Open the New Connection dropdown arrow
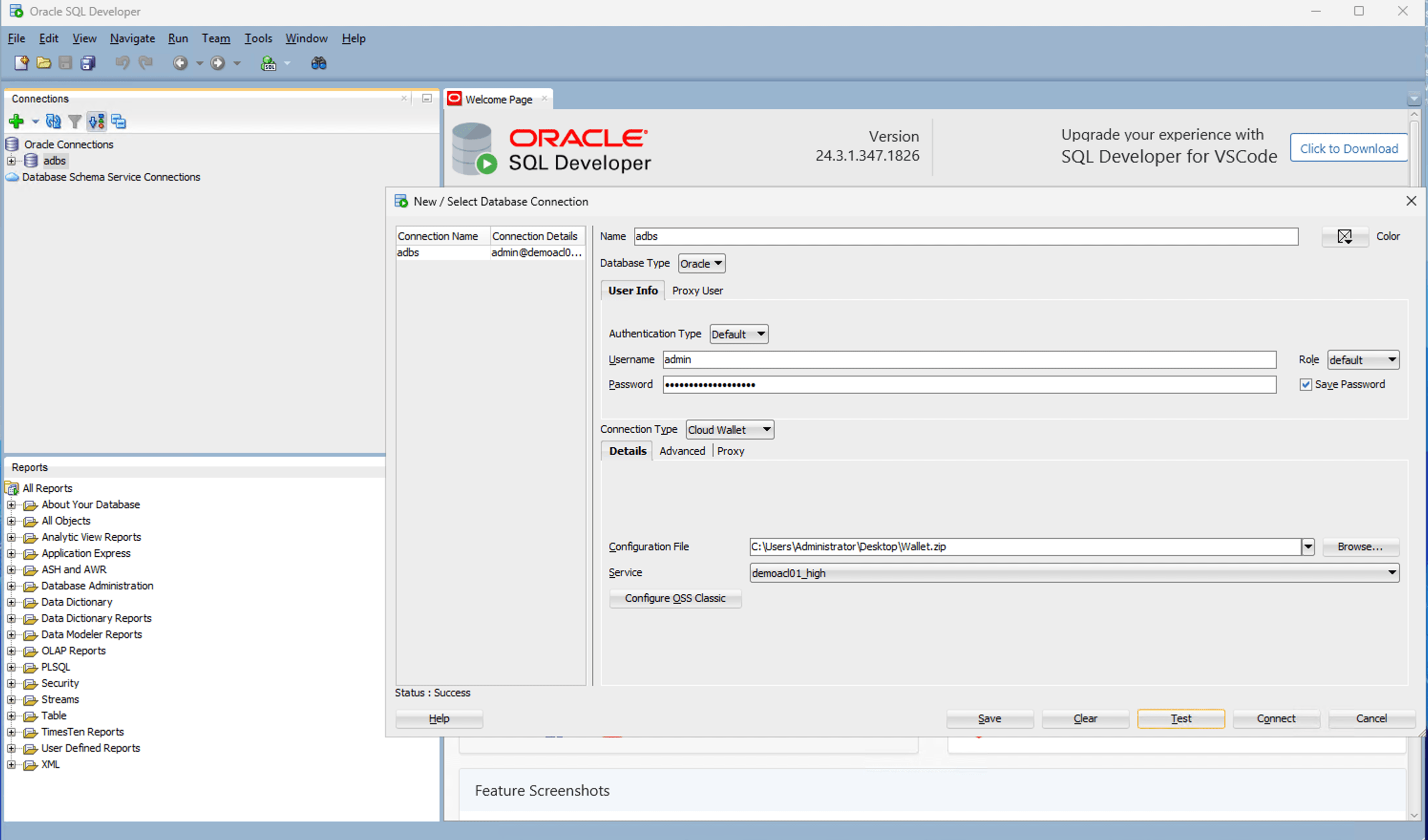1428x840 pixels. [35, 121]
